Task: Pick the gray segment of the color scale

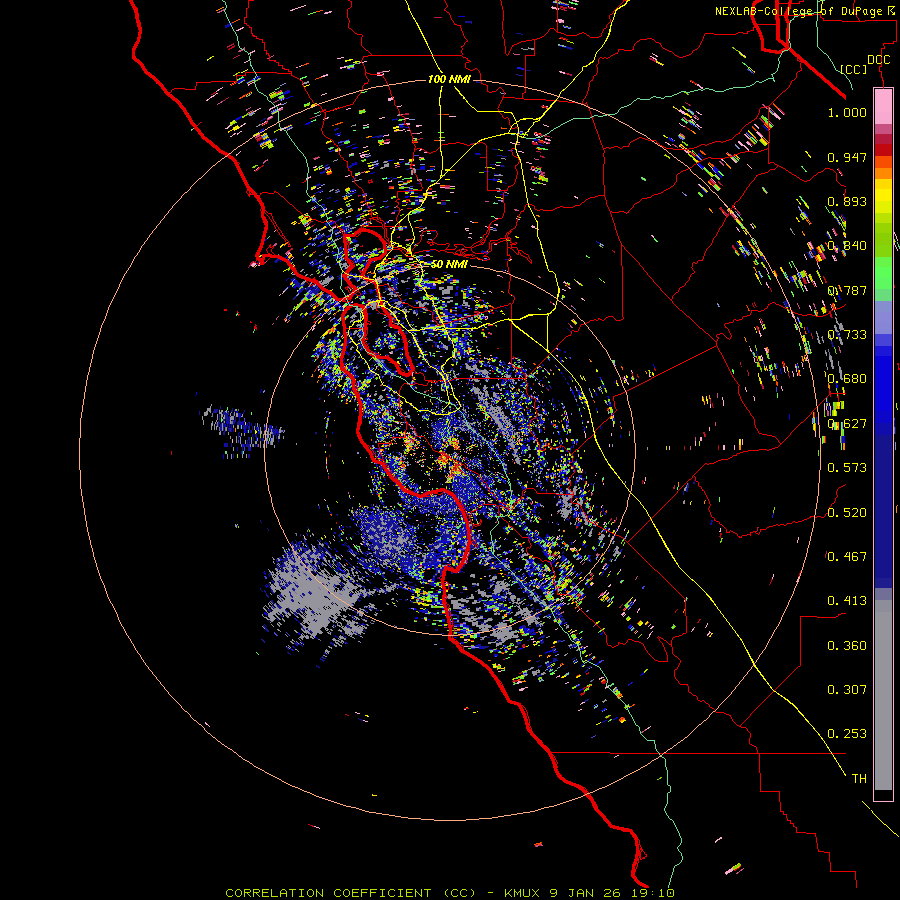Action: coord(883,697)
